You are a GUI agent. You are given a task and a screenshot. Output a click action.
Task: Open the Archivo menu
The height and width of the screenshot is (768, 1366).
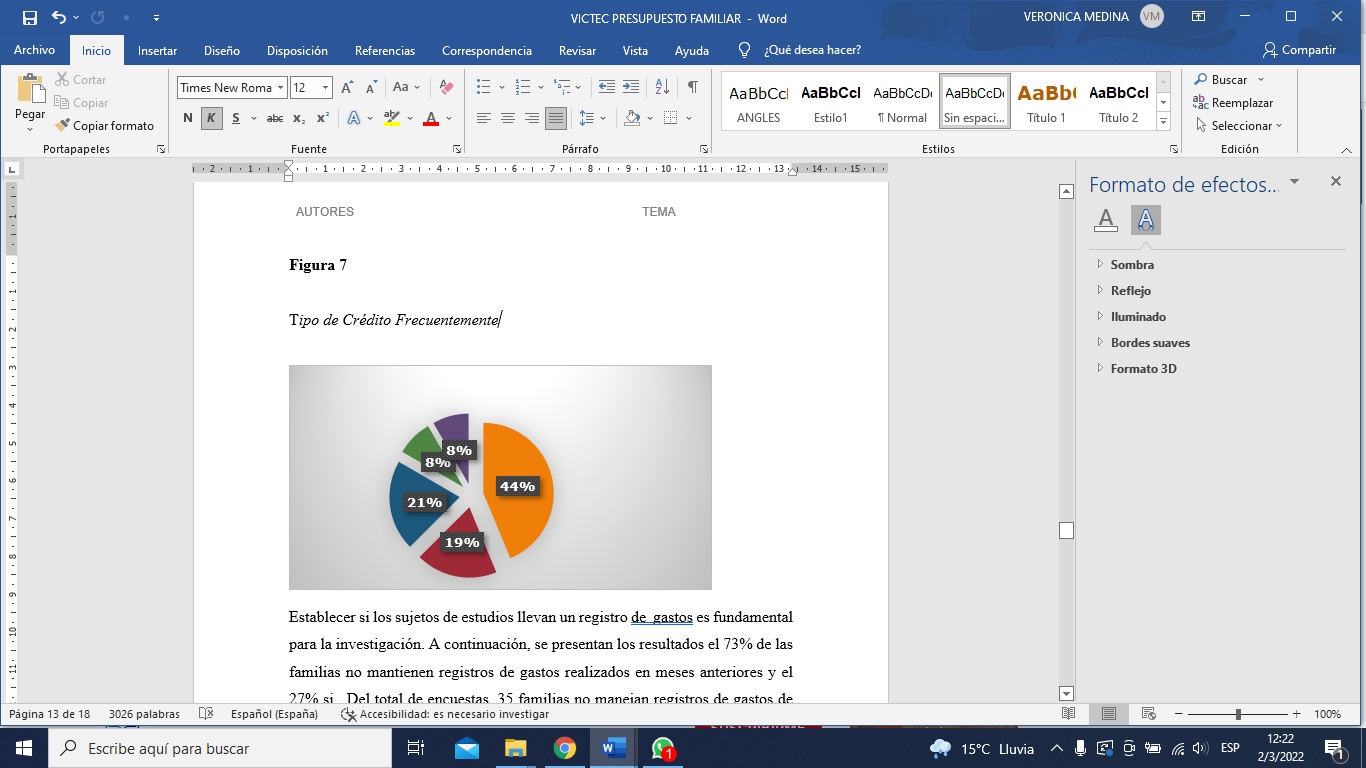(x=35, y=50)
